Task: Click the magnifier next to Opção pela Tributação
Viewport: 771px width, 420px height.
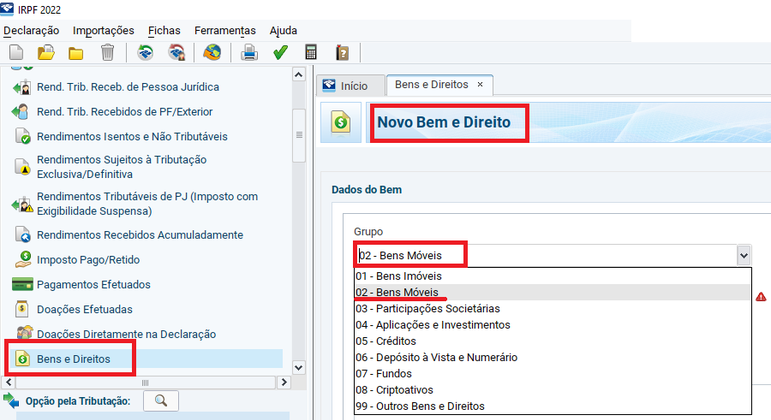Action: point(161,401)
